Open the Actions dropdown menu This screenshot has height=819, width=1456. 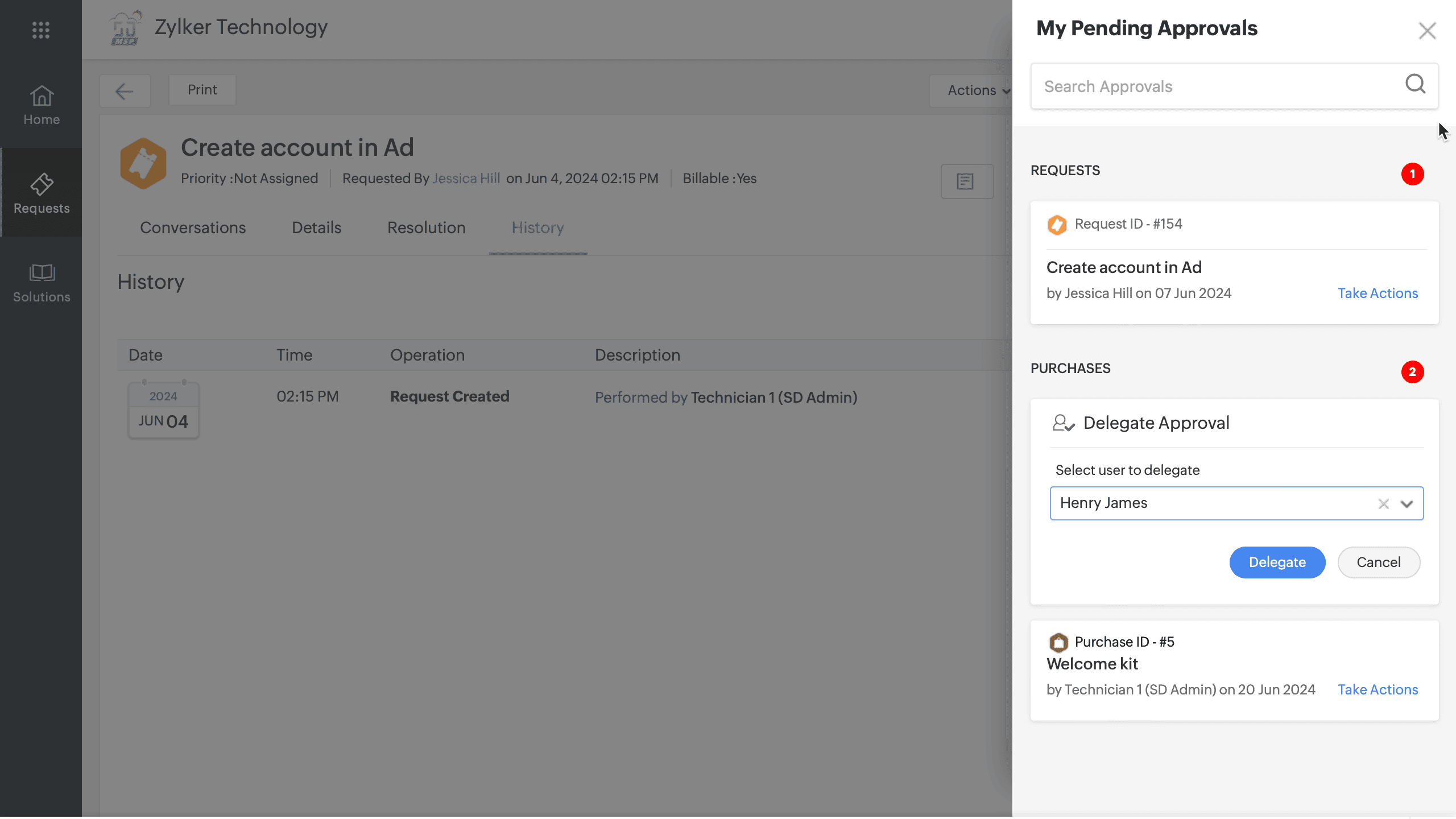point(977,90)
